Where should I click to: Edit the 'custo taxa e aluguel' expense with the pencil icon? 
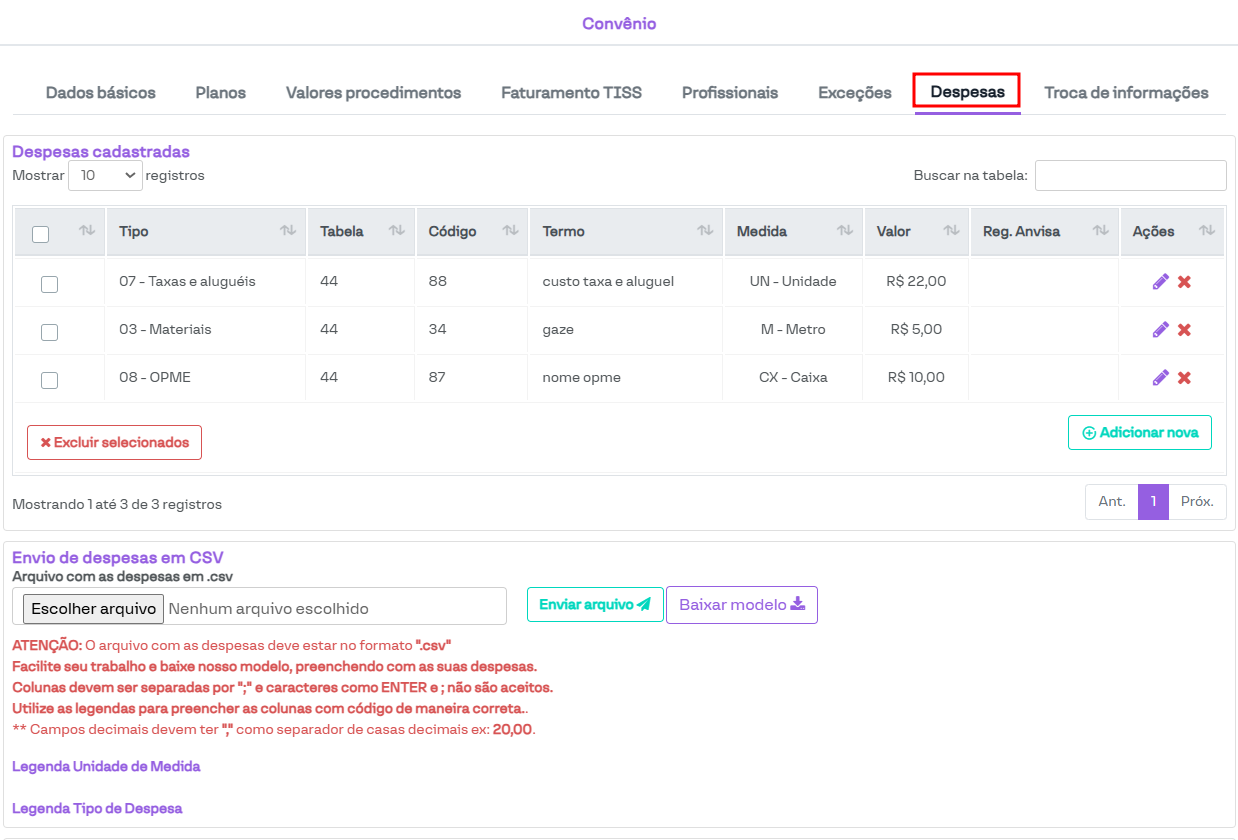1160,282
